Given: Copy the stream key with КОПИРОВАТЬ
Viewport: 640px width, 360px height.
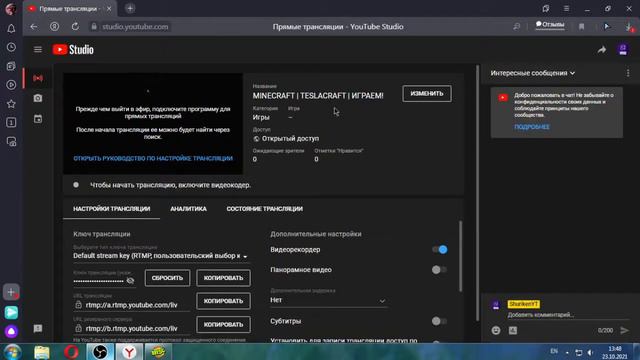Looking at the screenshot, I should (x=223, y=278).
